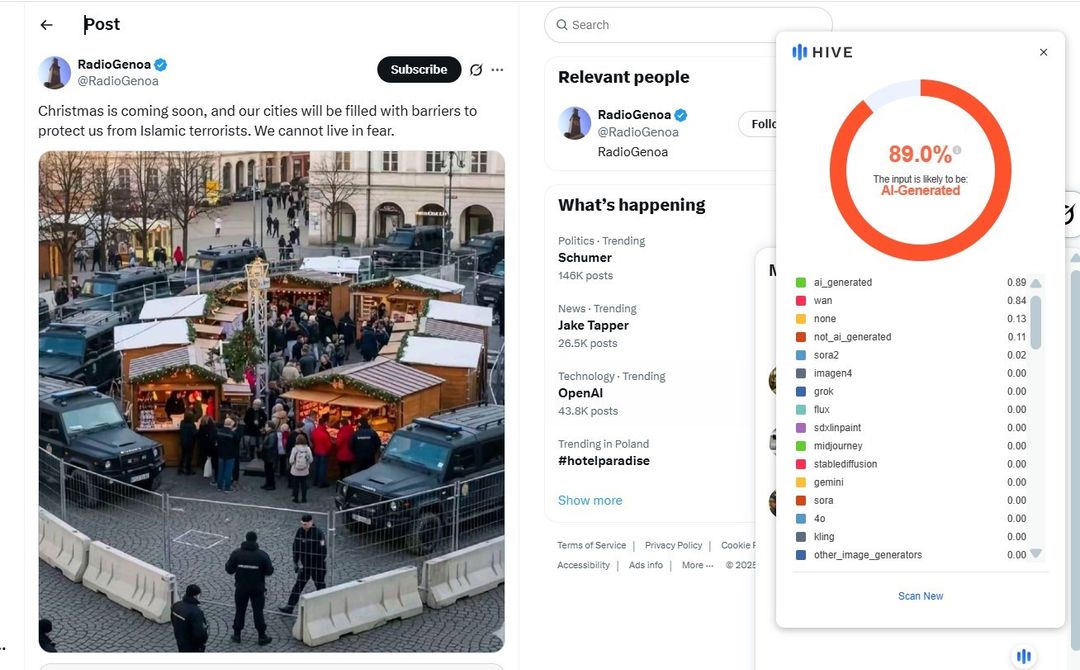Open the Grok icon beside Subscribe
Viewport: 1080px width, 670px height.
[476, 70]
